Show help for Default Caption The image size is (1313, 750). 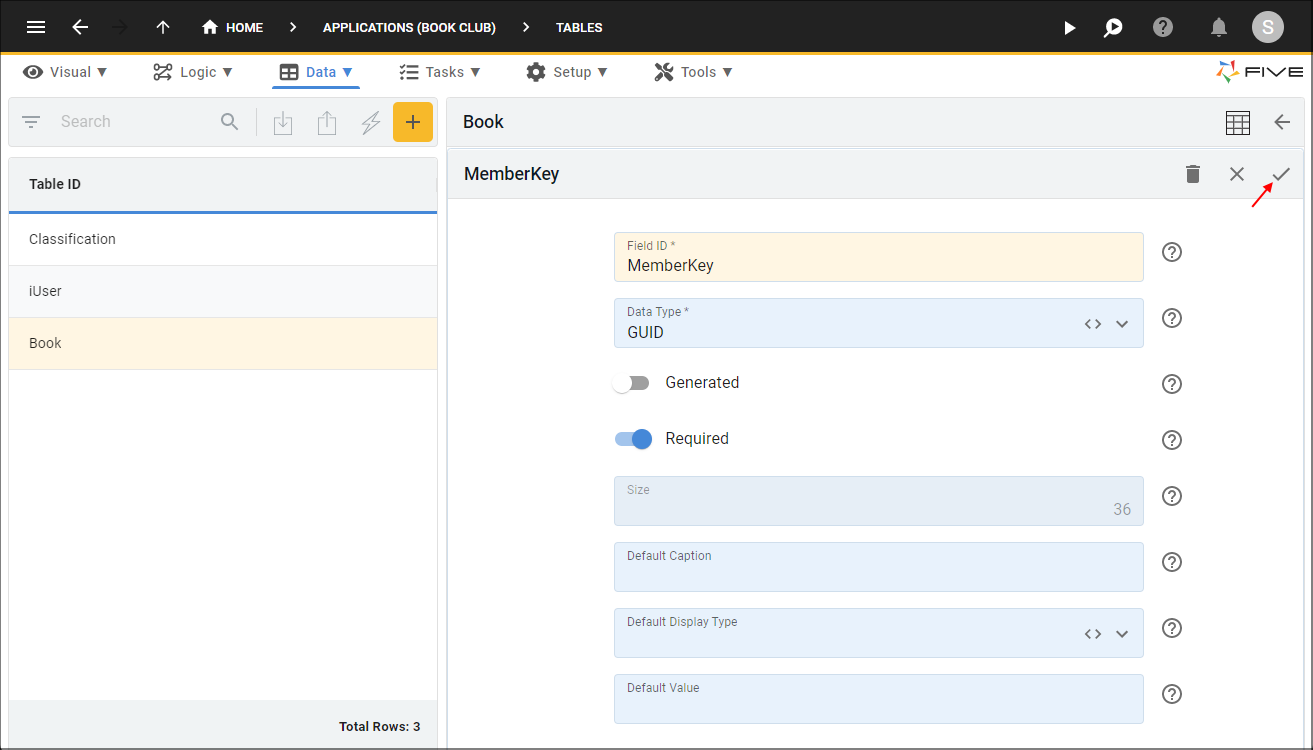tap(1172, 562)
